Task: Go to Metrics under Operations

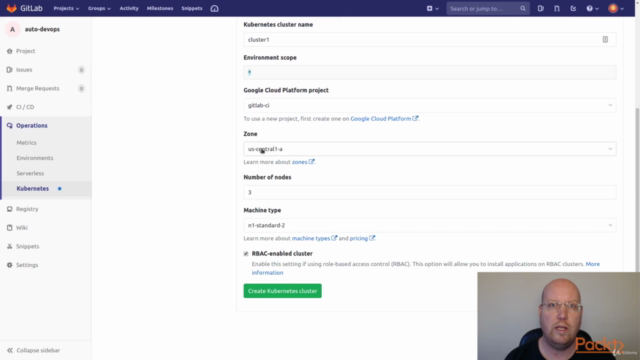Action: [27, 142]
